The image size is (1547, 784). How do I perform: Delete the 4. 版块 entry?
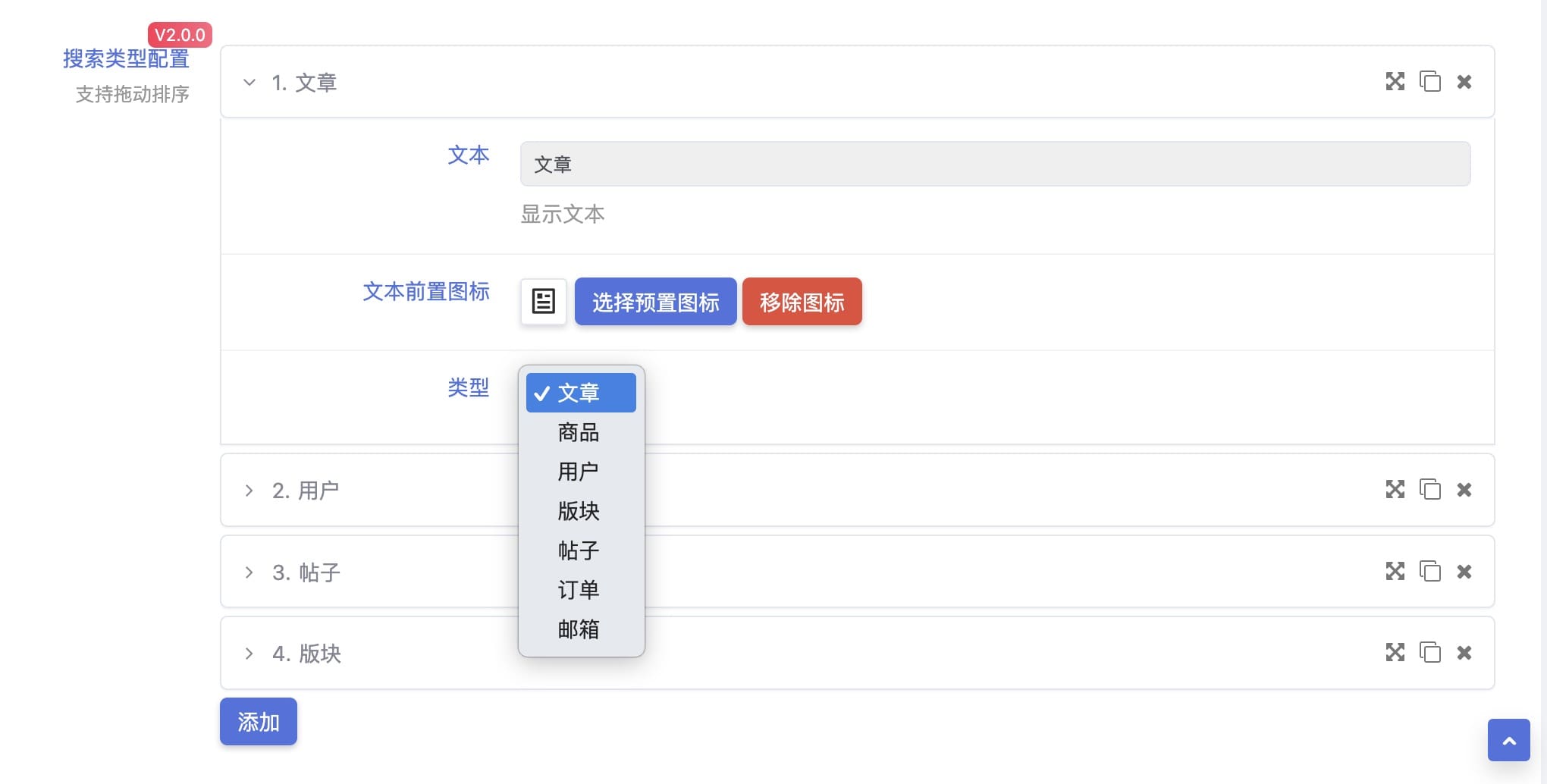[1464, 653]
